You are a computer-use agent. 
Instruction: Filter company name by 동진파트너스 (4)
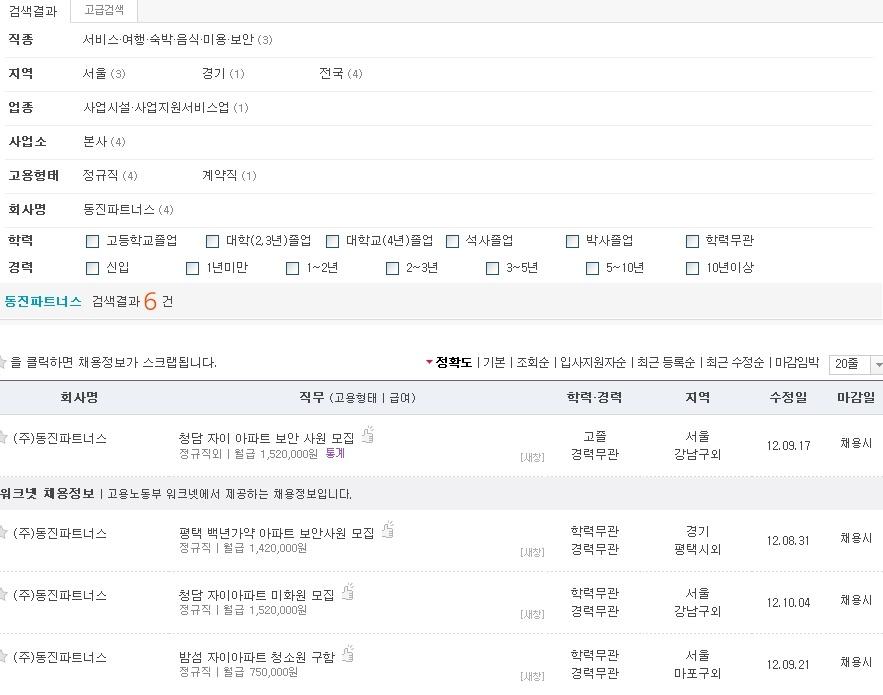[x=128, y=210]
